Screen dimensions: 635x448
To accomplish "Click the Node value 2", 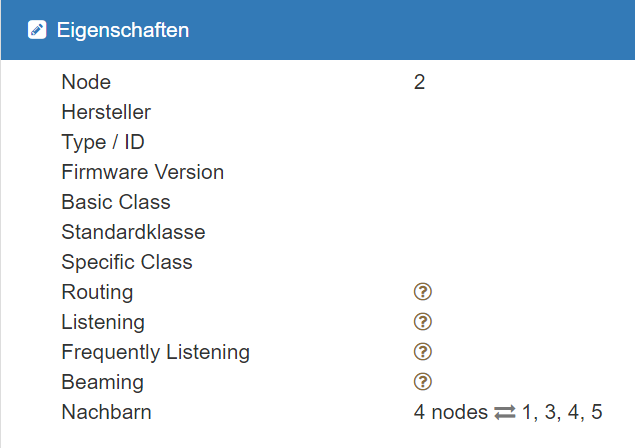I will (420, 82).
